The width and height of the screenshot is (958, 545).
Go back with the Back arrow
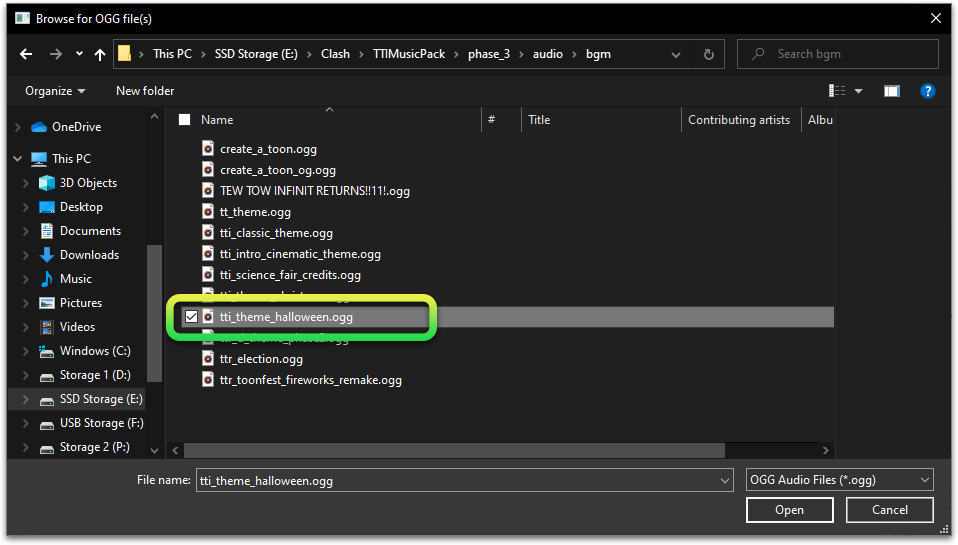pyautogui.click(x=26, y=54)
